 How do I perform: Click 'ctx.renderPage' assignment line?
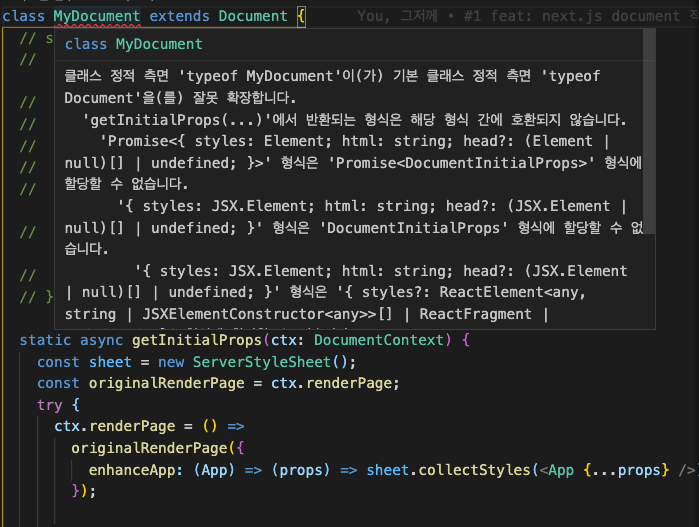tap(149, 427)
